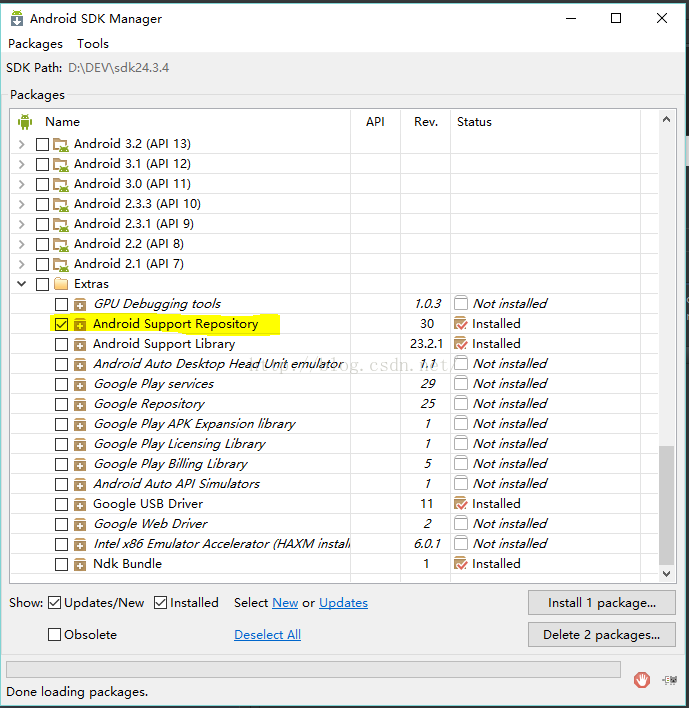Click the Android 2.2 (API 8) platform folder icon

[61, 244]
